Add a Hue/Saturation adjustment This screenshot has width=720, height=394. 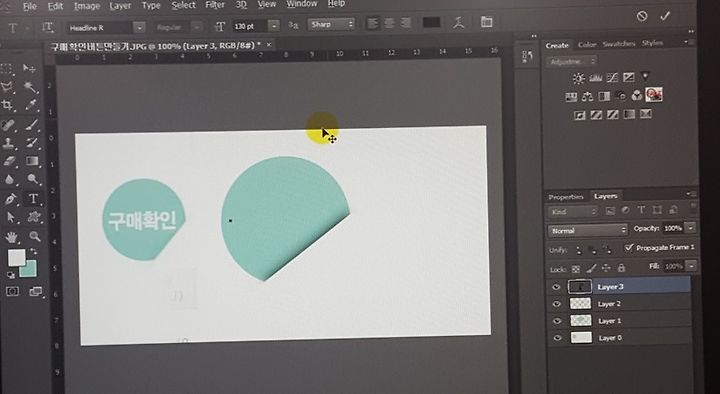tap(571, 97)
